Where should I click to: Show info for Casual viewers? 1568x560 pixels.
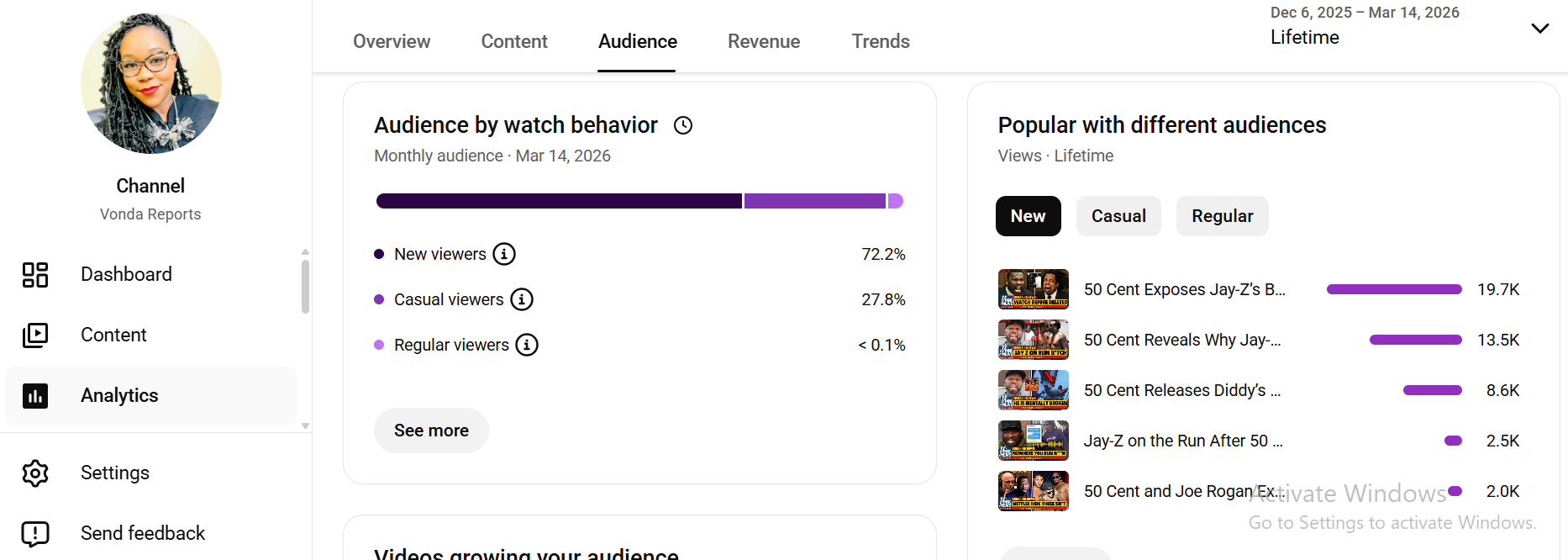pos(522,299)
